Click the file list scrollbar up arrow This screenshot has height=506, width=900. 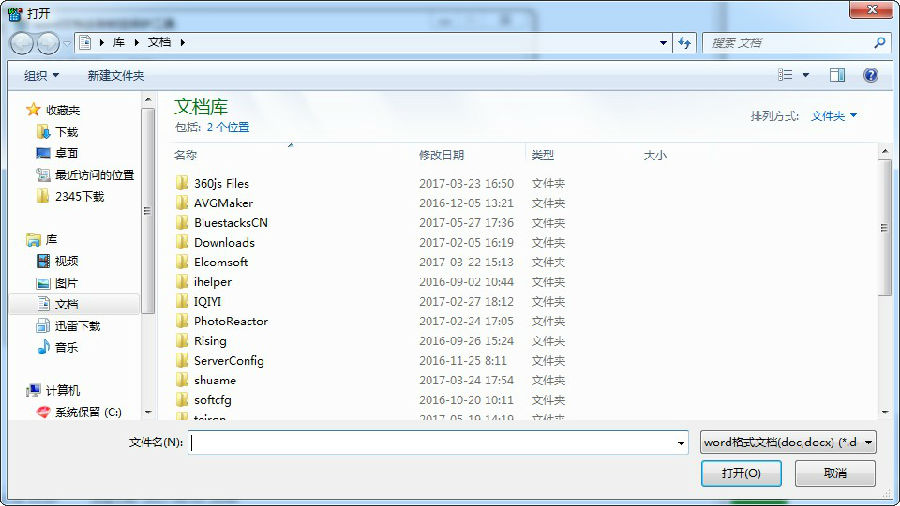885,151
